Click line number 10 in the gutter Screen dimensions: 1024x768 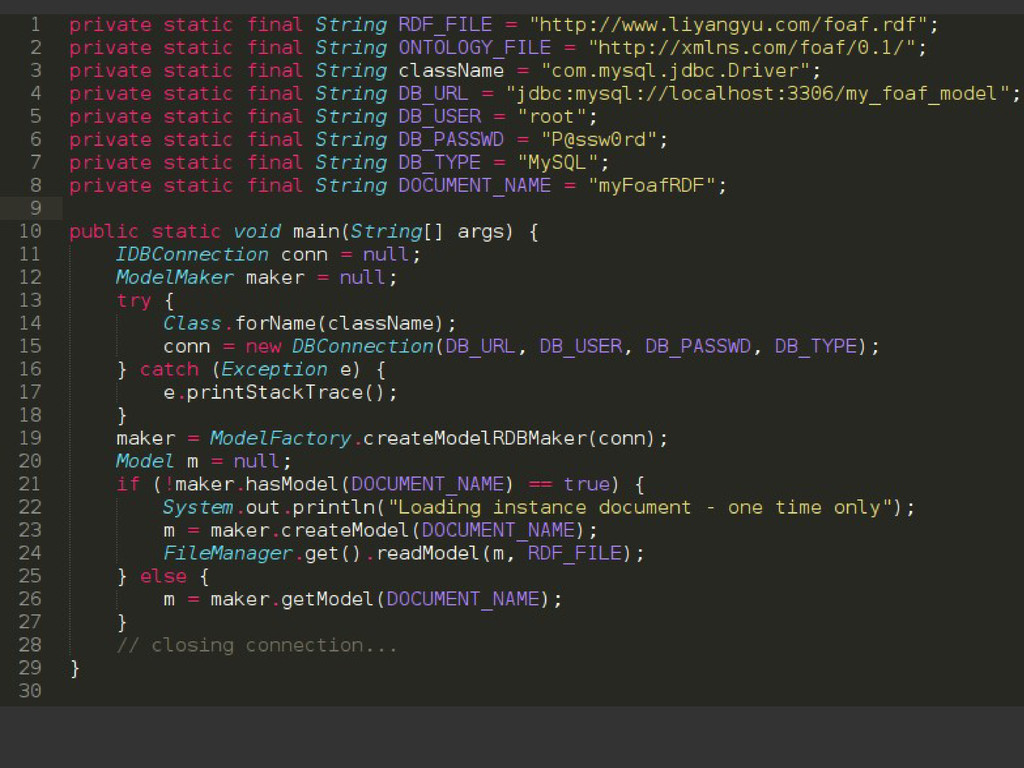pos(30,231)
